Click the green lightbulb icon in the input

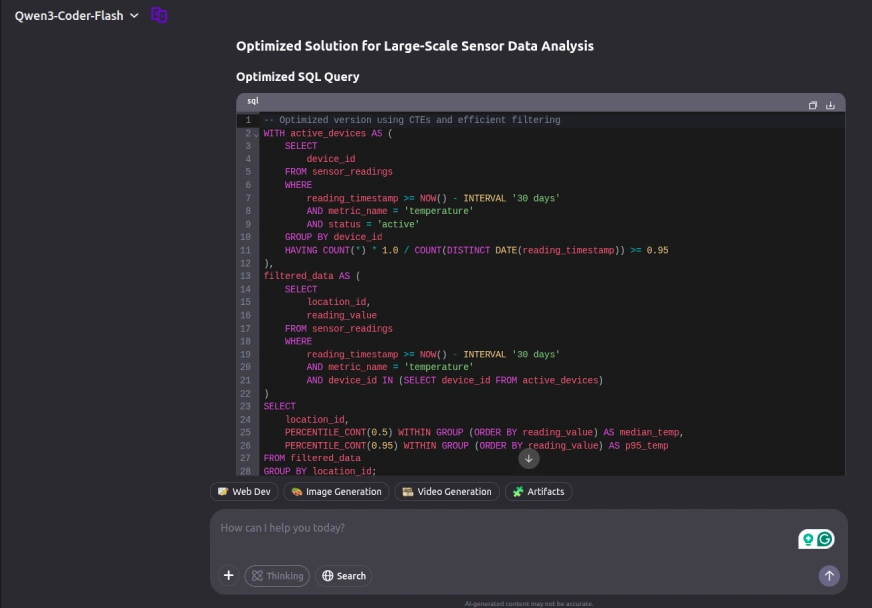pyautogui.click(x=808, y=539)
